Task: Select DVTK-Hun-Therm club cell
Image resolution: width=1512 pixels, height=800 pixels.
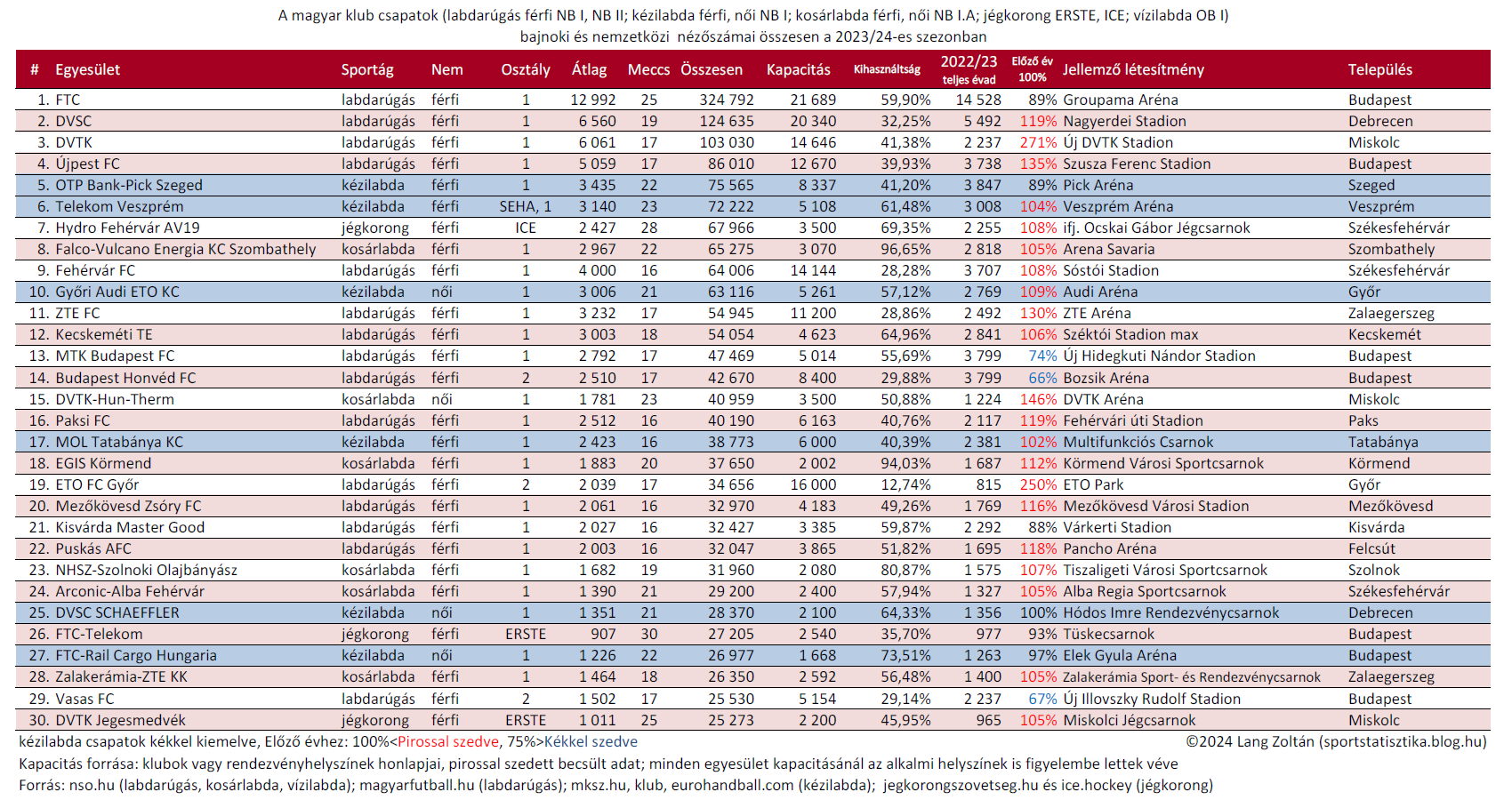Action: (115, 399)
